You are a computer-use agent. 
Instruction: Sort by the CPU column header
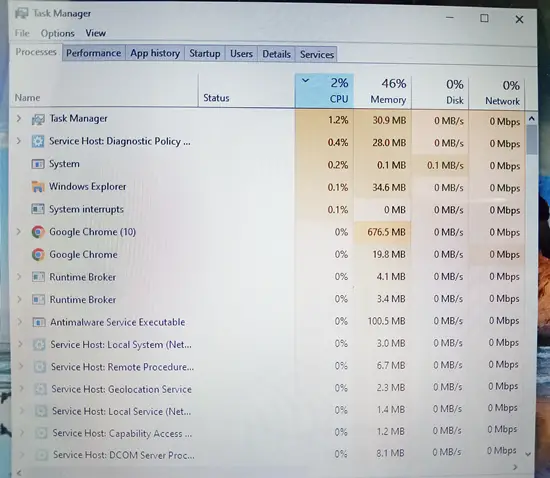point(324,90)
